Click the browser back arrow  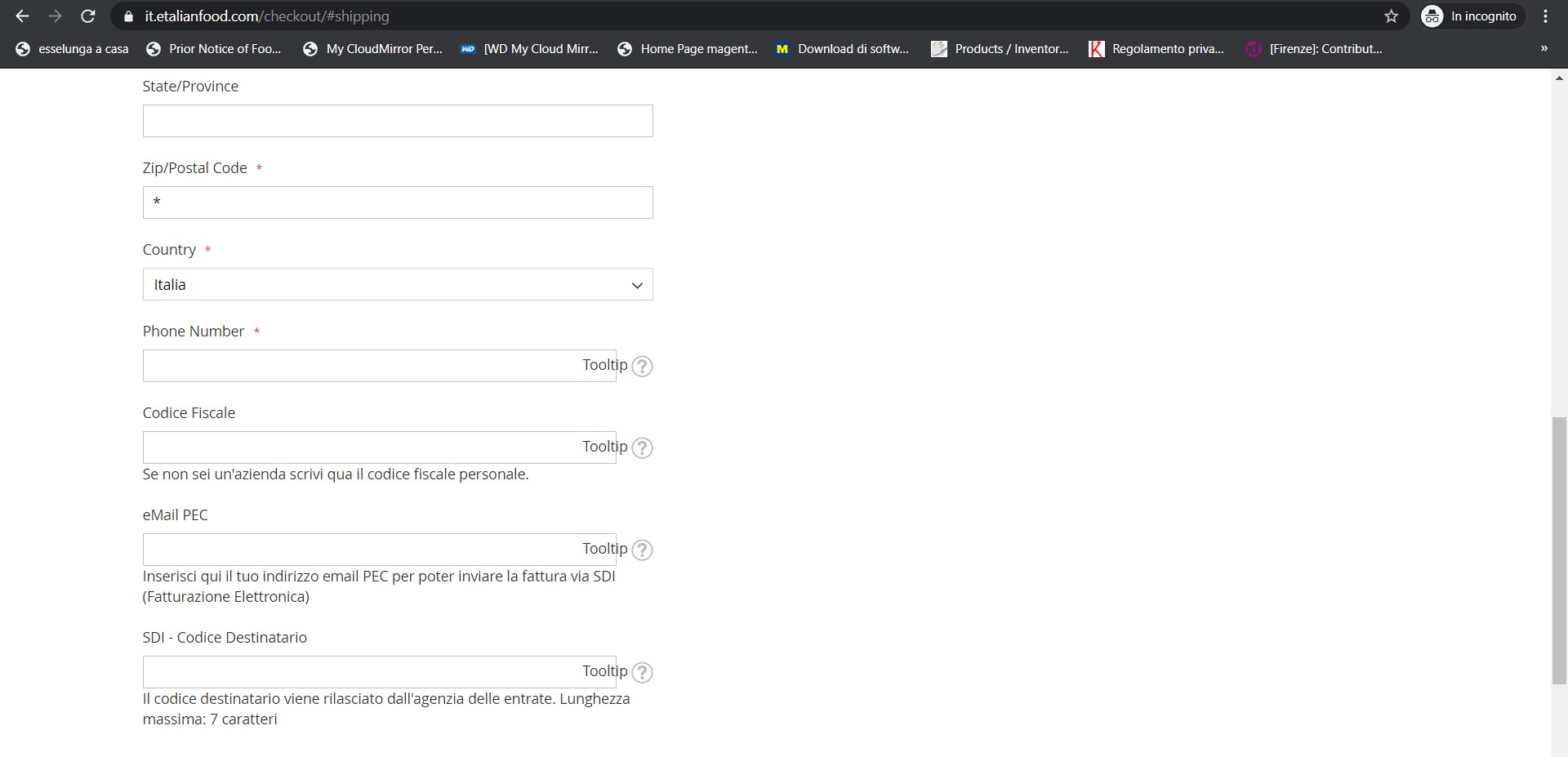point(22,16)
